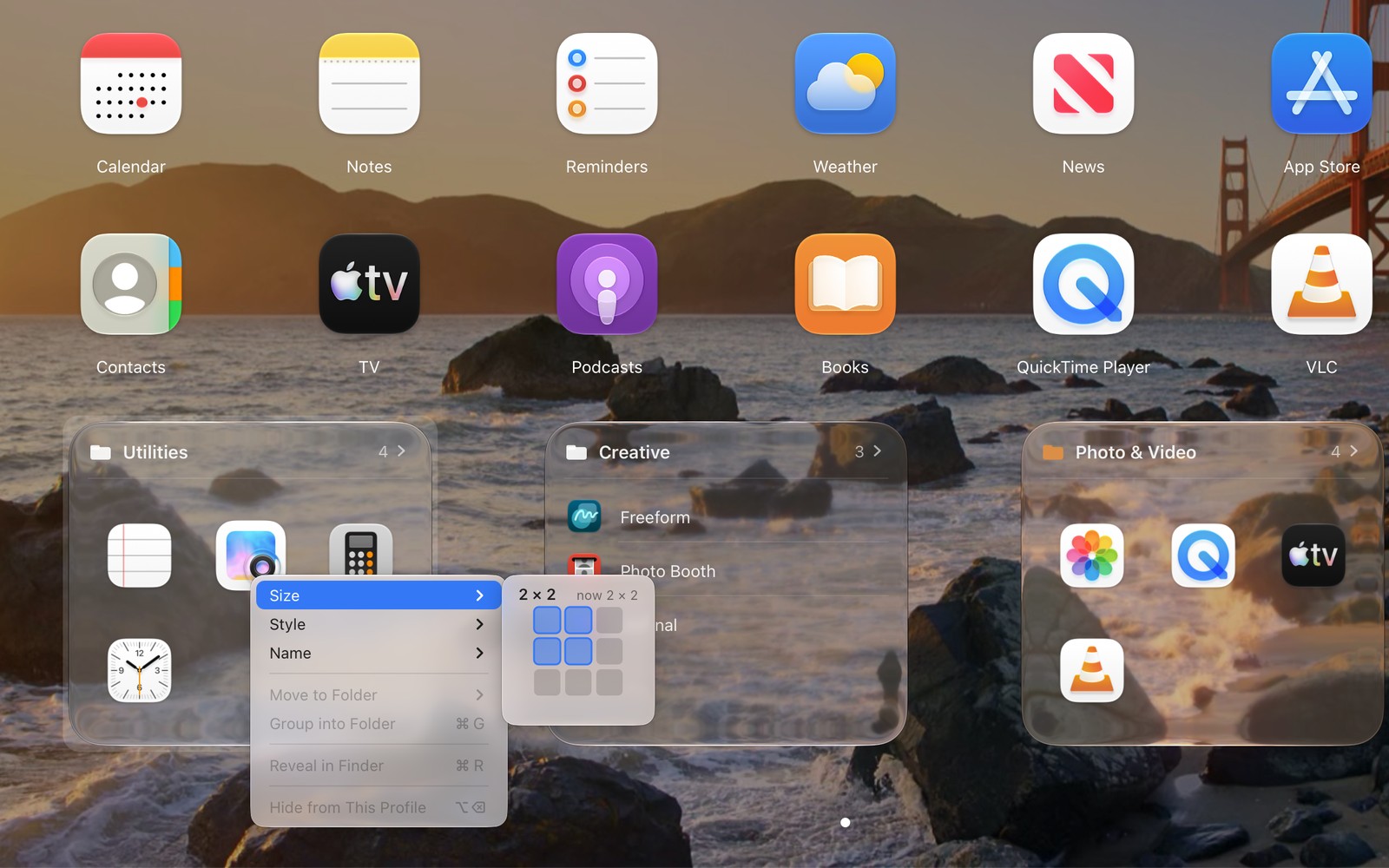The image size is (1389, 868).
Task: Select Hide from This Profile item
Action: tap(379, 807)
